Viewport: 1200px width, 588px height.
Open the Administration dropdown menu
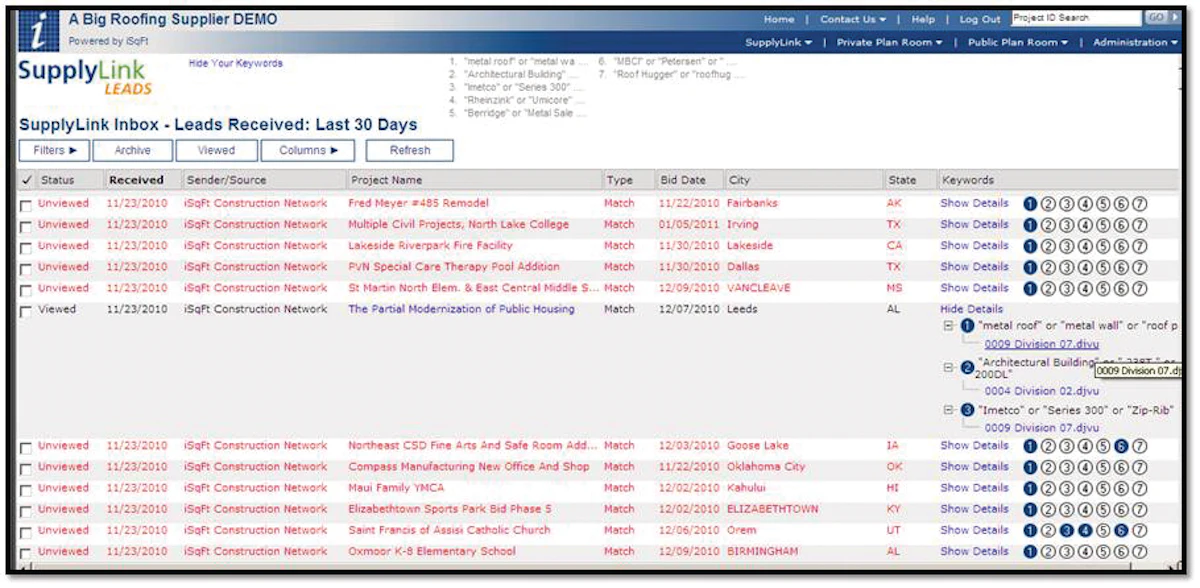click(x=1135, y=42)
